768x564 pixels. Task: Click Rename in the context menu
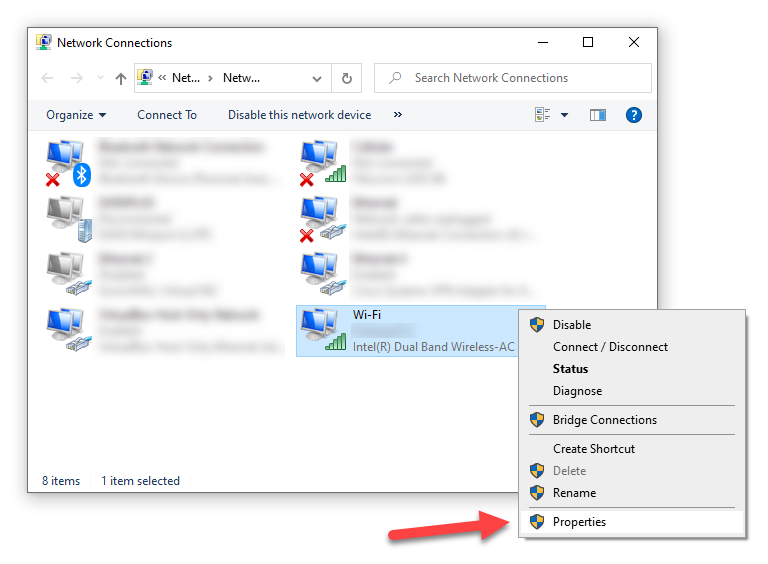coord(574,493)
